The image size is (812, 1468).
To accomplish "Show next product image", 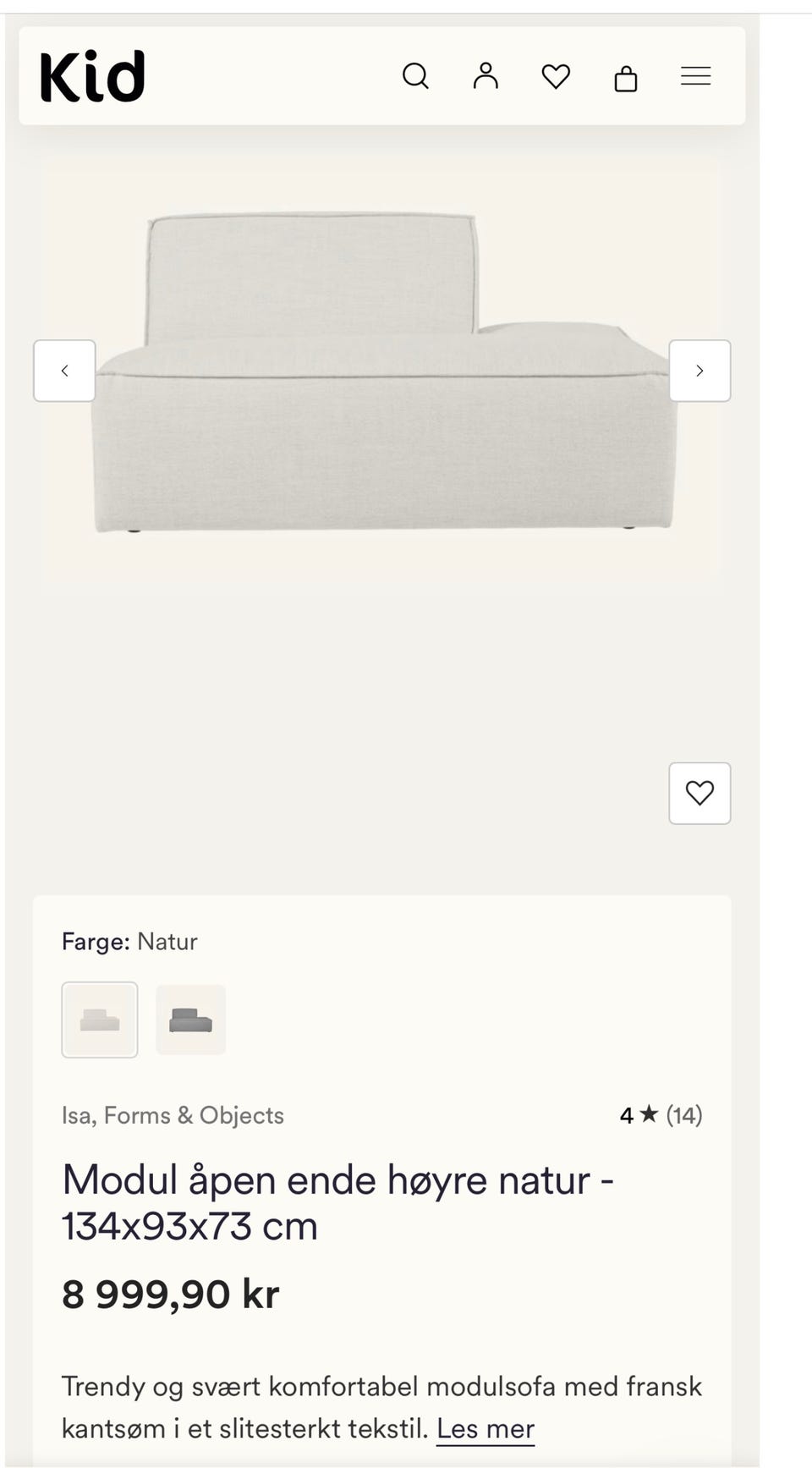I will [700, 371].
